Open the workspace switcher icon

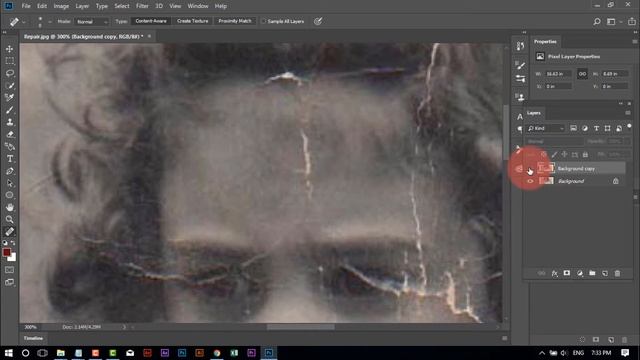[611, 22]
